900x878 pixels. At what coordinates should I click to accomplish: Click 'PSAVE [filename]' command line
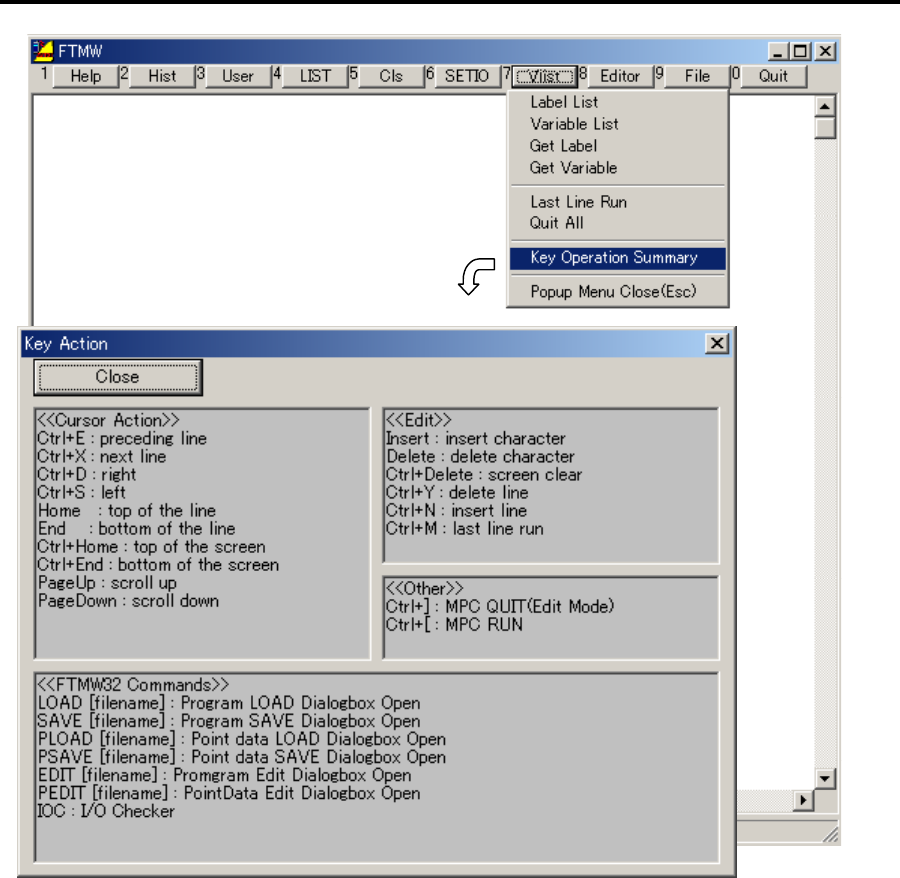242,757
